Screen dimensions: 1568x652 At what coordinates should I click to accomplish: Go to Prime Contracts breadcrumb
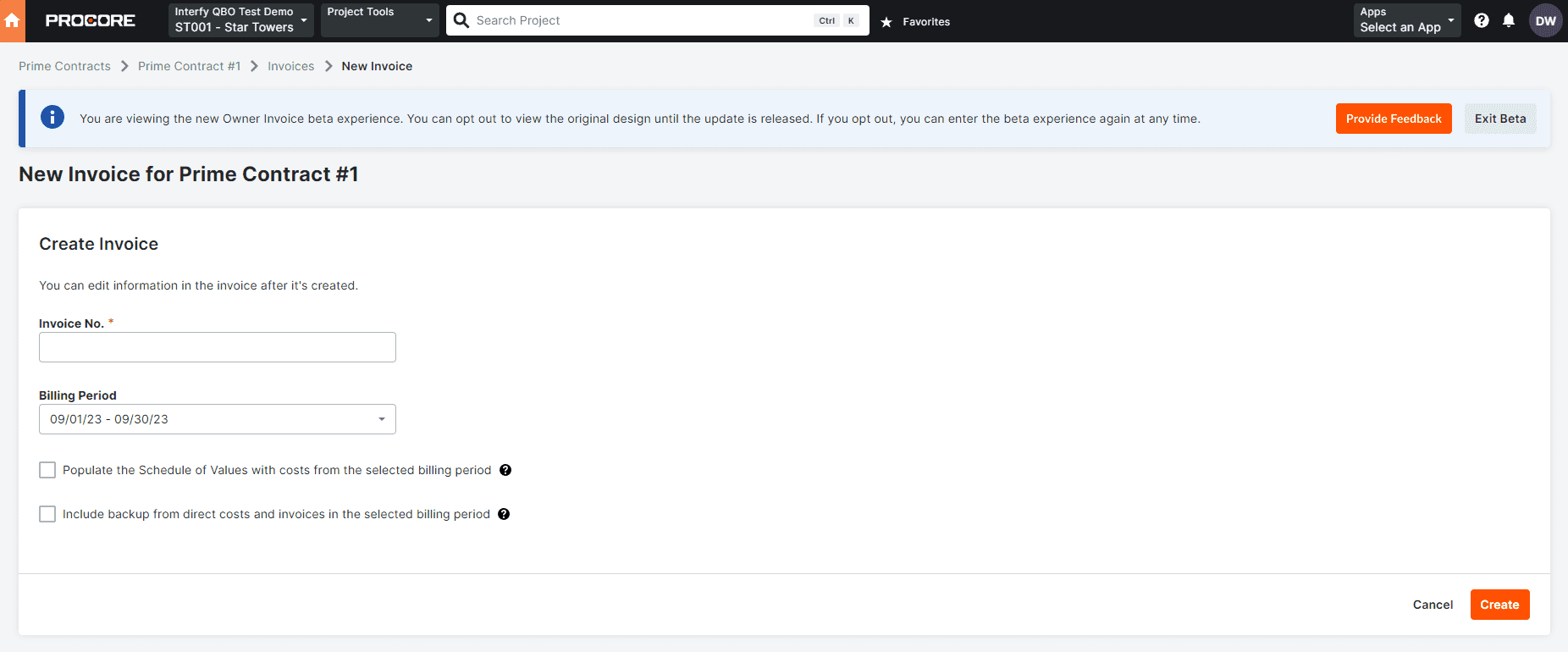click(x=64, y=66)
